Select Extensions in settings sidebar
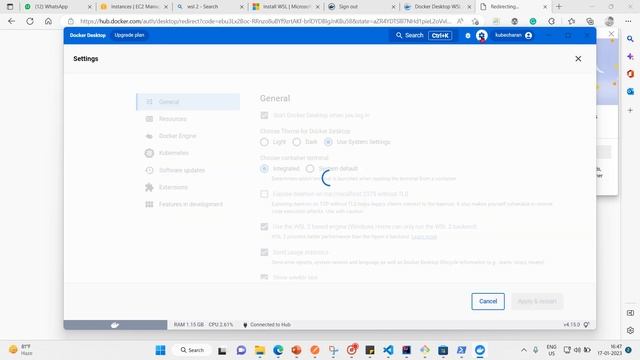Screen dimensions: 640x360 tap(188, 187)
